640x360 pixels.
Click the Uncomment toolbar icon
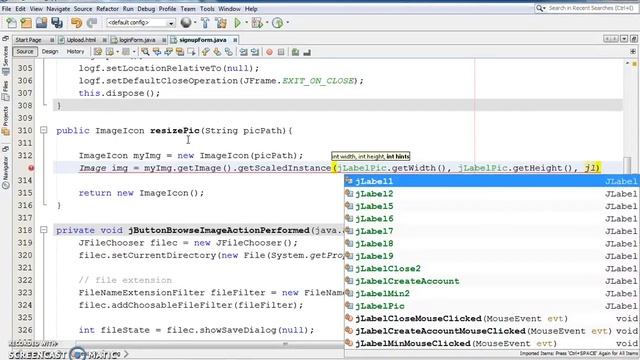pyautogui.click(x=307, y=52)
